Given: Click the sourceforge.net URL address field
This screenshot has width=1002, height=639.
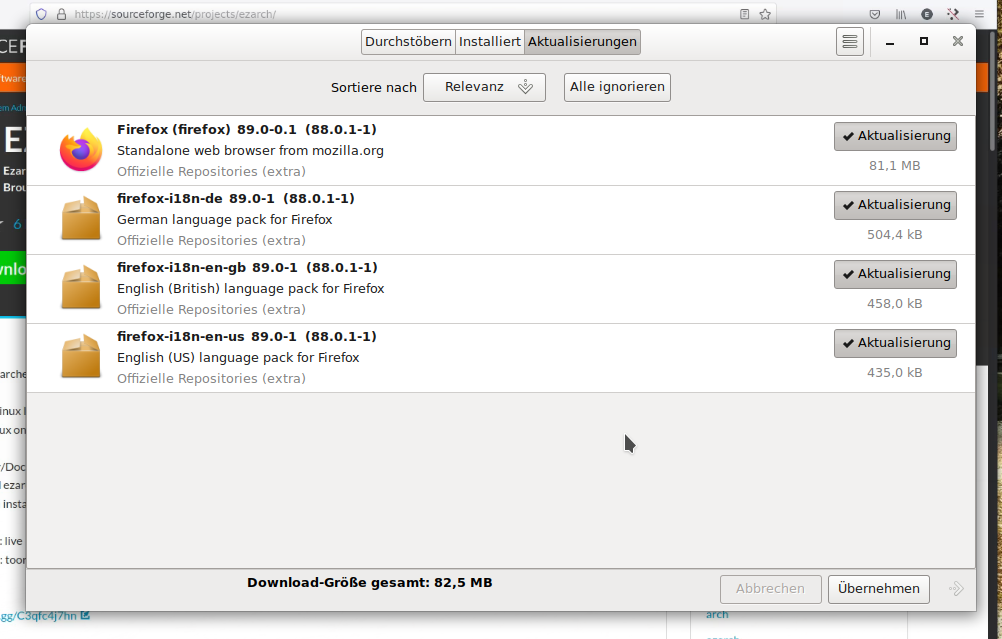Looking at the screenshot, I should (403, 14).
